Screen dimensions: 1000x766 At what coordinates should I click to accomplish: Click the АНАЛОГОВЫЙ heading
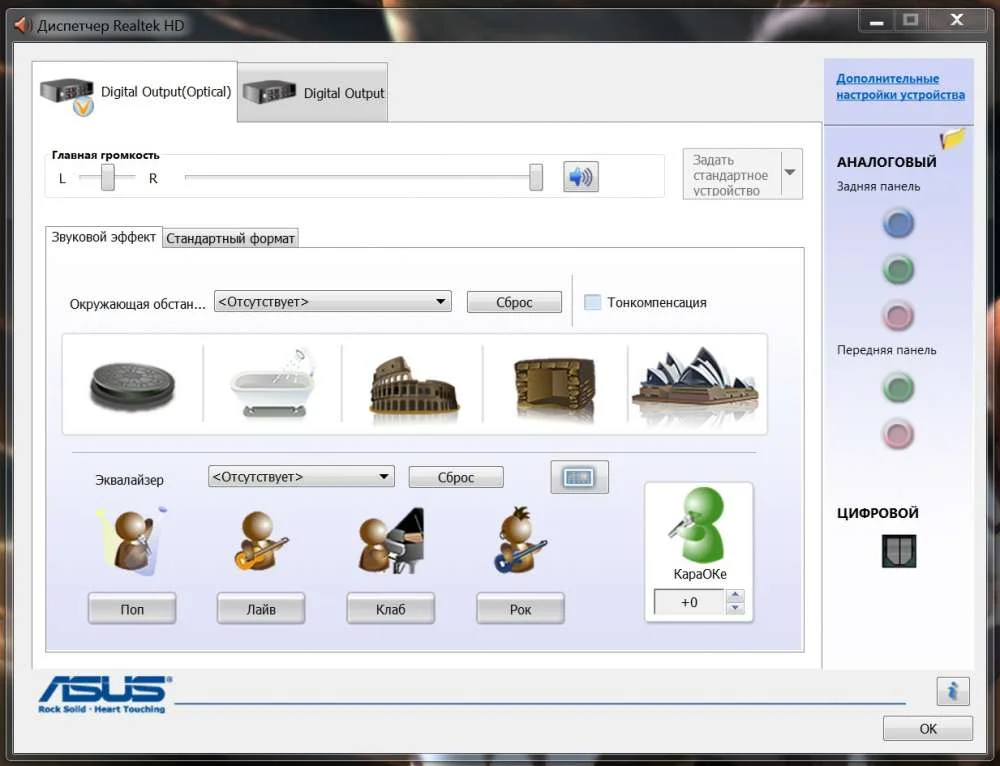[886, 162]
